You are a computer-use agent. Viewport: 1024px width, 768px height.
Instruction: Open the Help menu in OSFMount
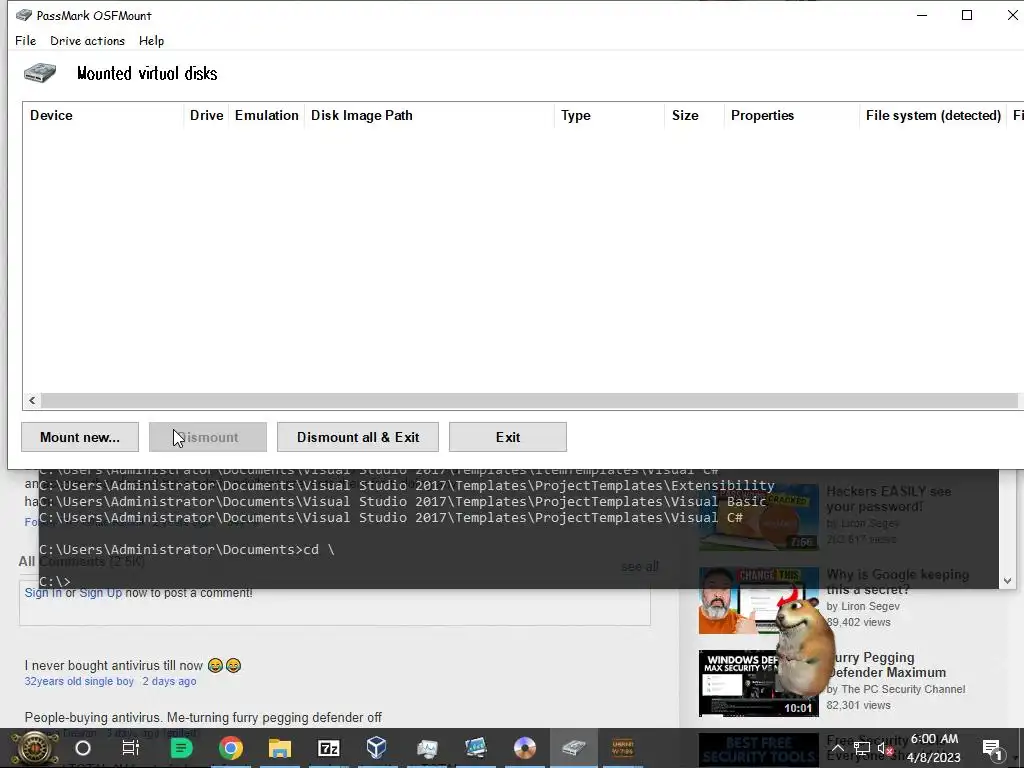click(x=152, y=40)
